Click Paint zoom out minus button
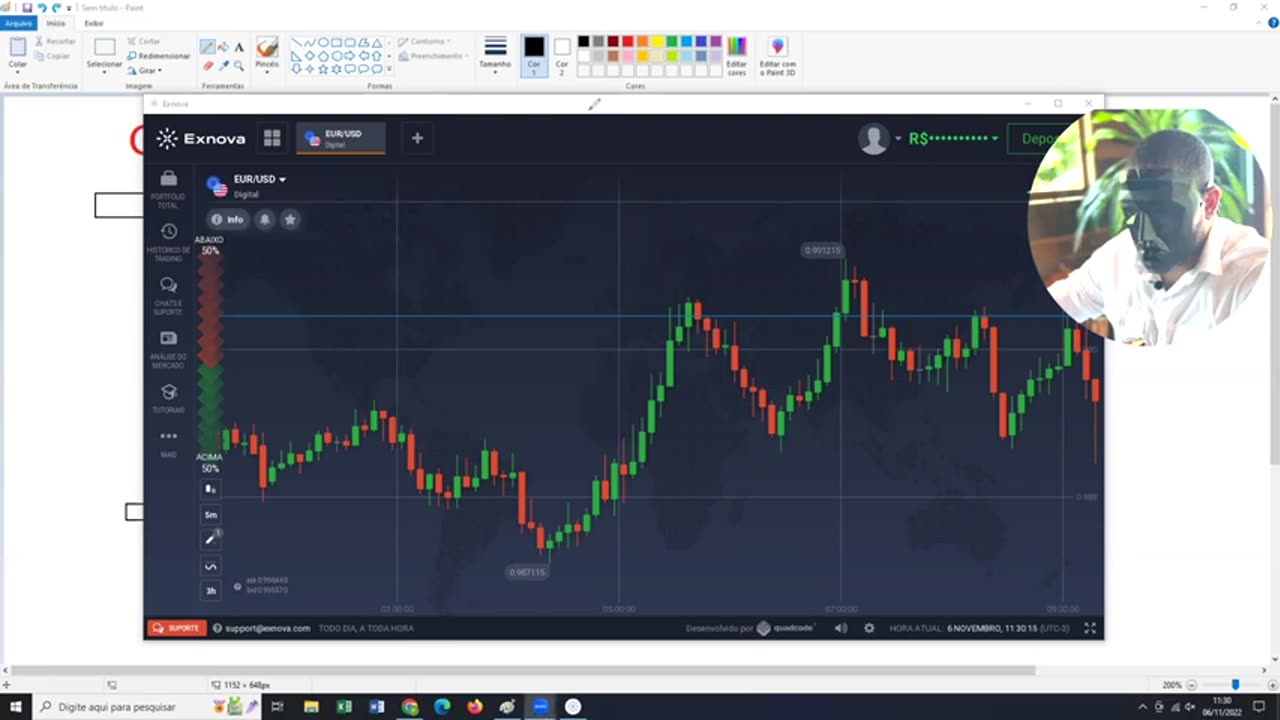1280x720 pixels. [x=1191, y=685]
